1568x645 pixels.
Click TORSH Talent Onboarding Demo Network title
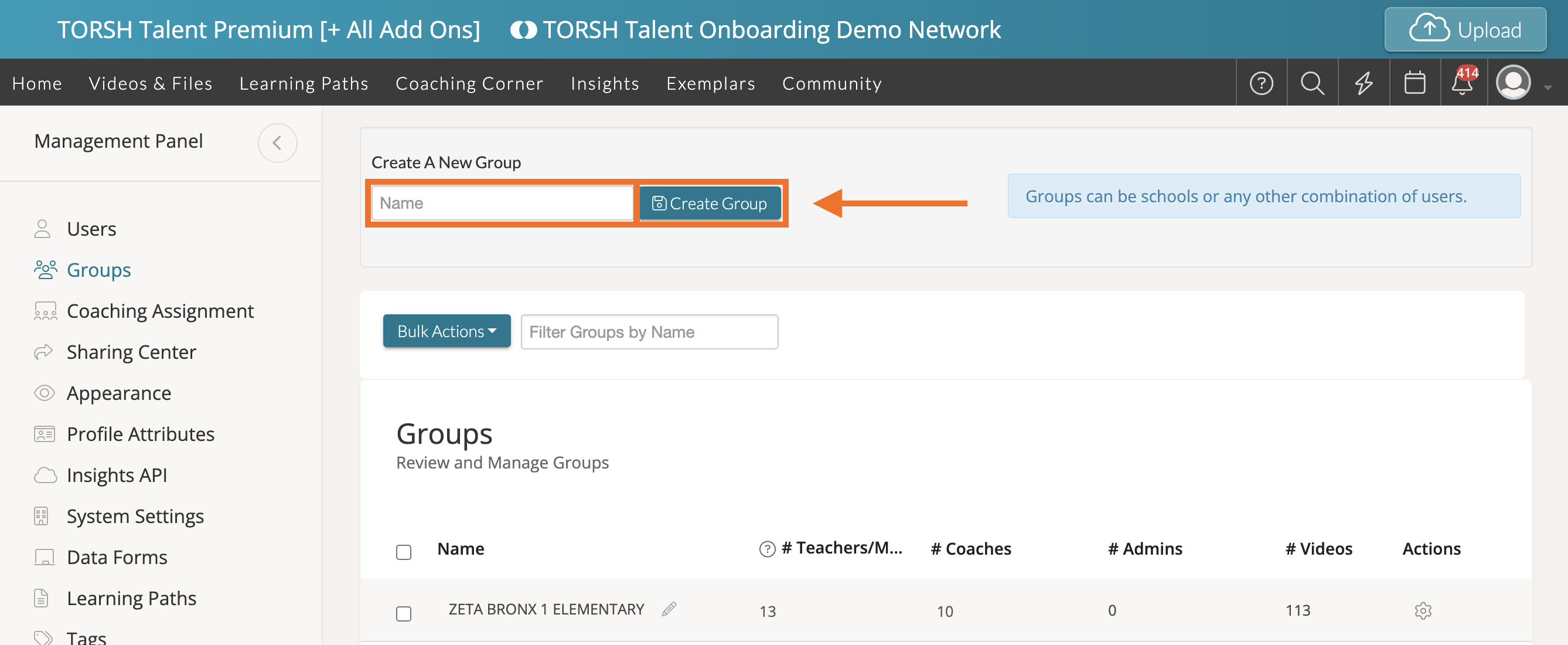771,30
